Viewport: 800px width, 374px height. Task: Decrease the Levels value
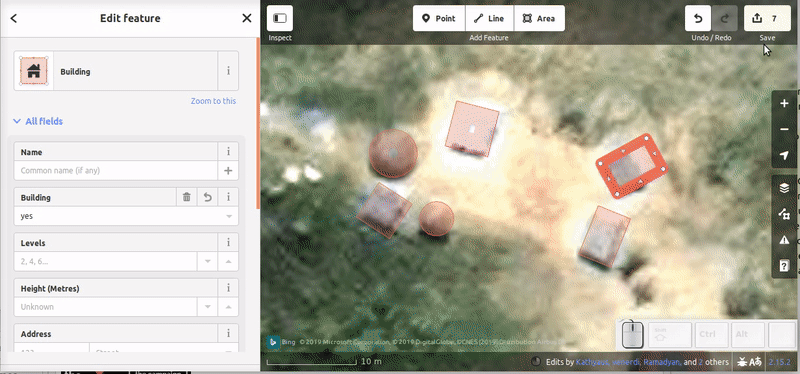tap(208, 261)
